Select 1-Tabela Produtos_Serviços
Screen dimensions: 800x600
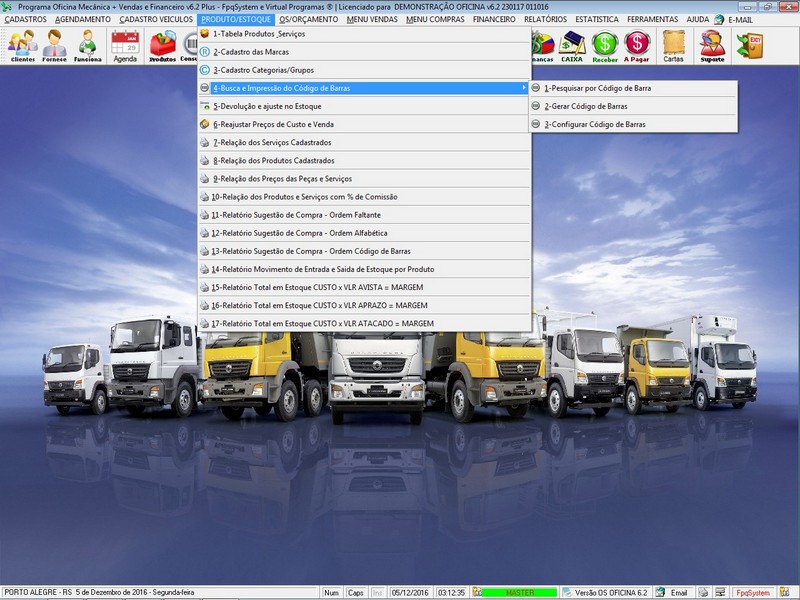click(364, 34)
